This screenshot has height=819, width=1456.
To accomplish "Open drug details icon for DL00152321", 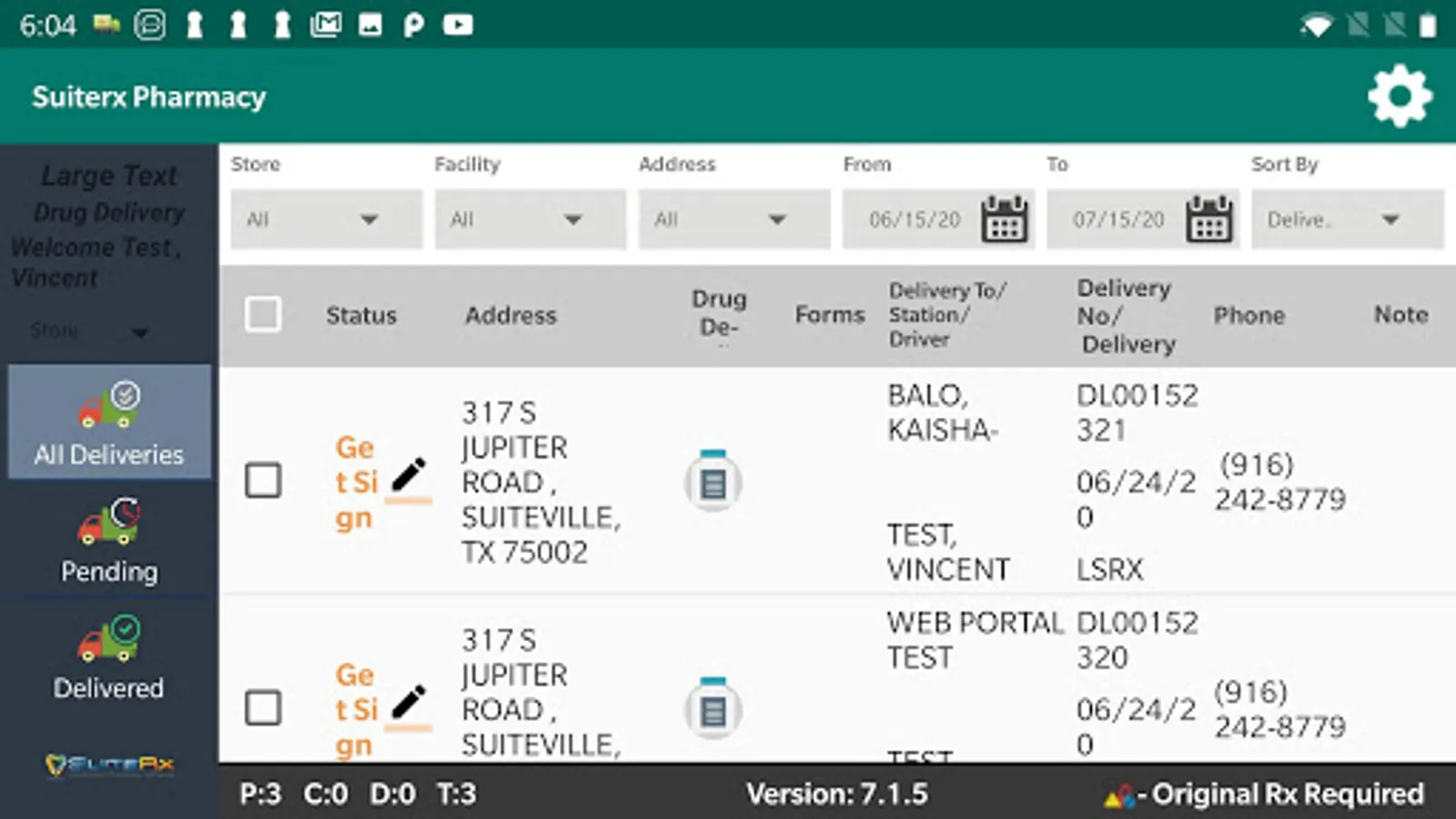I will [x=713, y=480].
